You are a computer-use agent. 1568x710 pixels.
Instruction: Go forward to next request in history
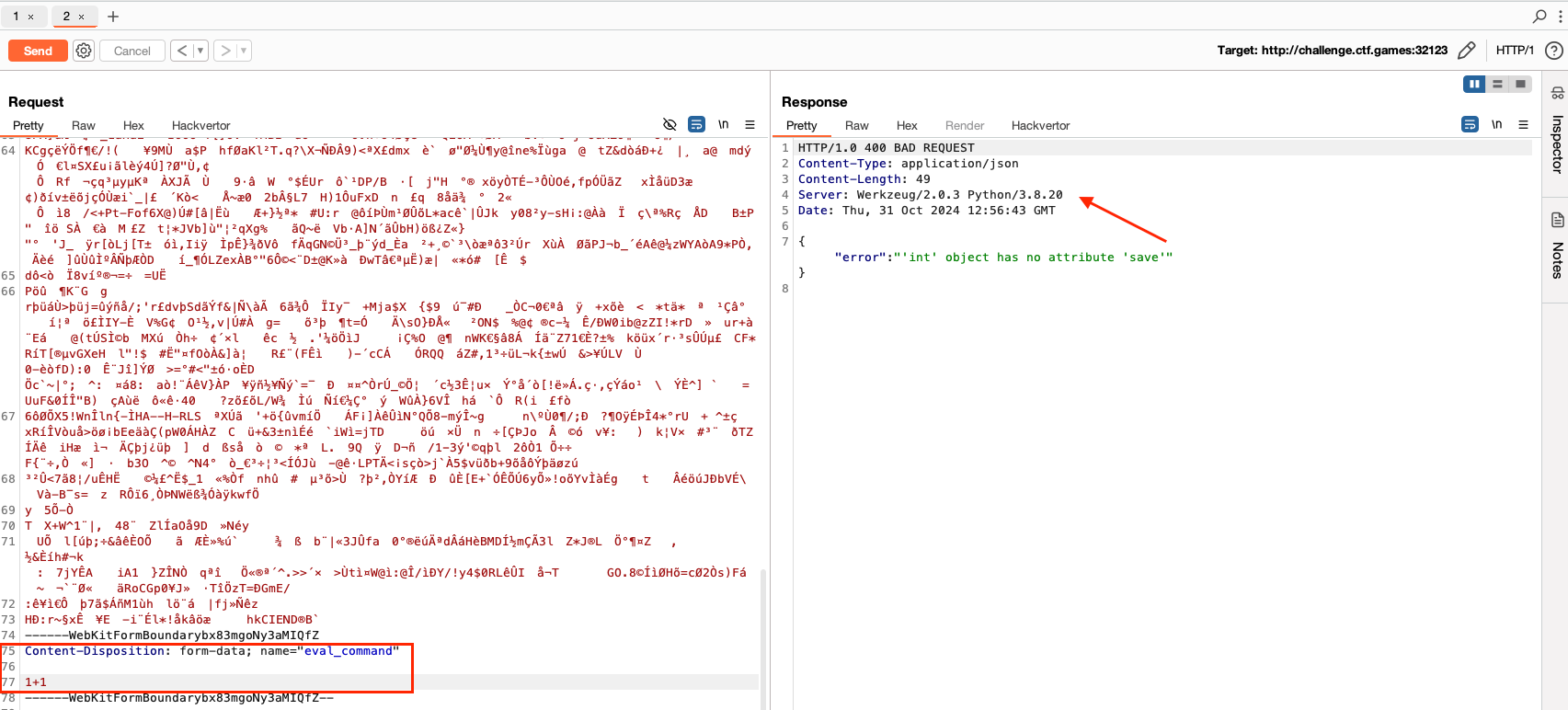[225, 51]
